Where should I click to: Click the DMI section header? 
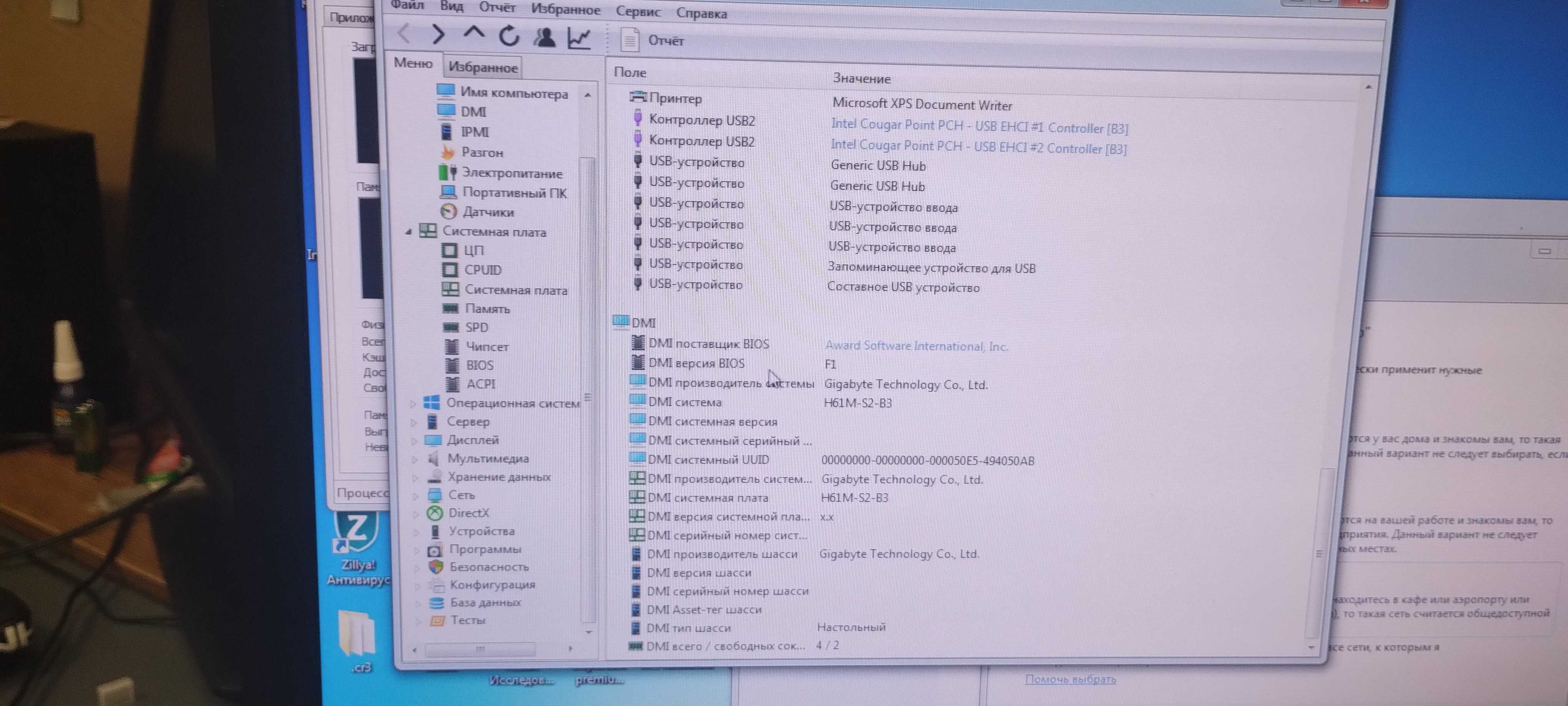point(635,322)
